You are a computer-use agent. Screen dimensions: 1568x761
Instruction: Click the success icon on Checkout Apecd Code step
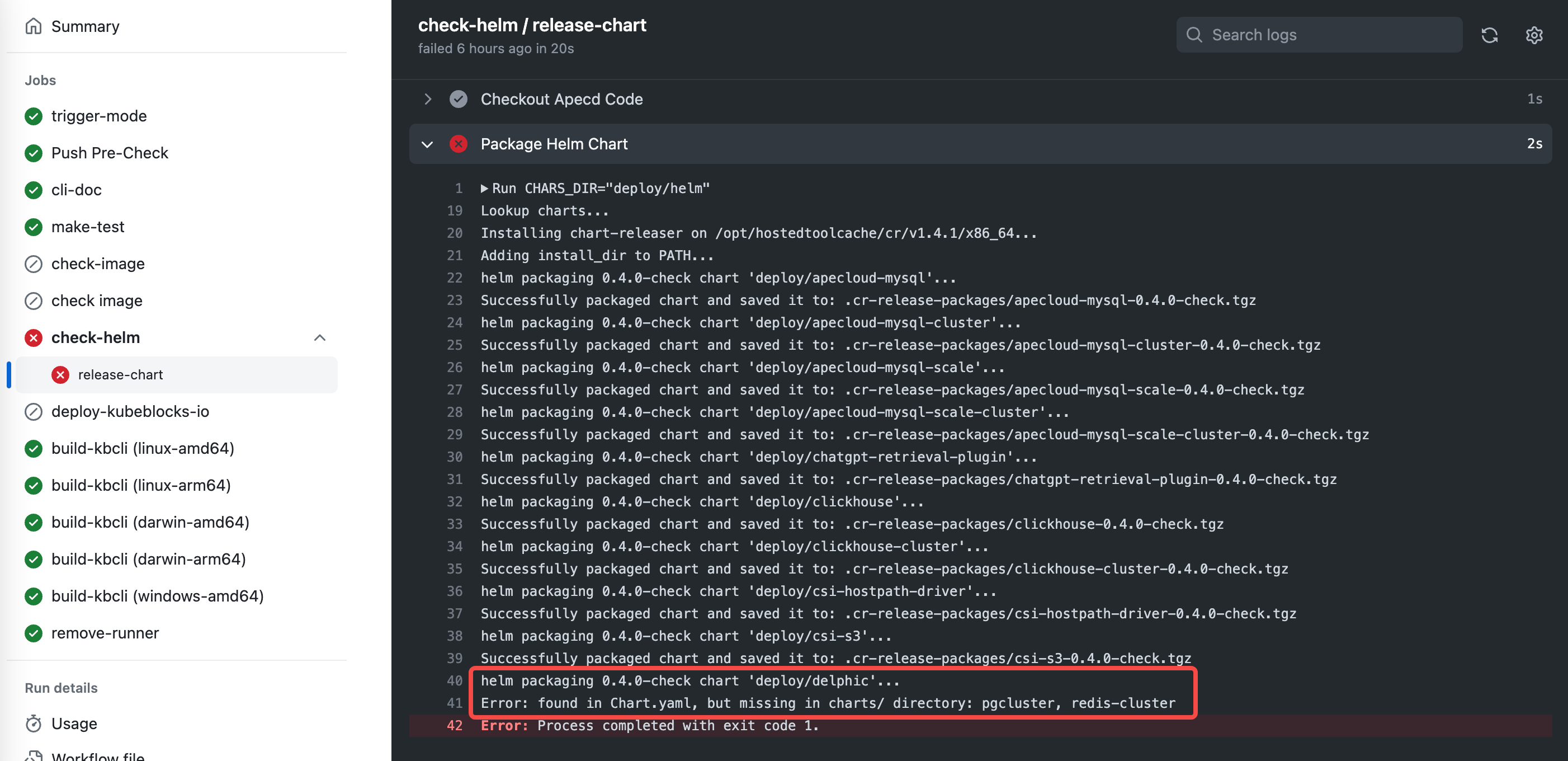459,98
